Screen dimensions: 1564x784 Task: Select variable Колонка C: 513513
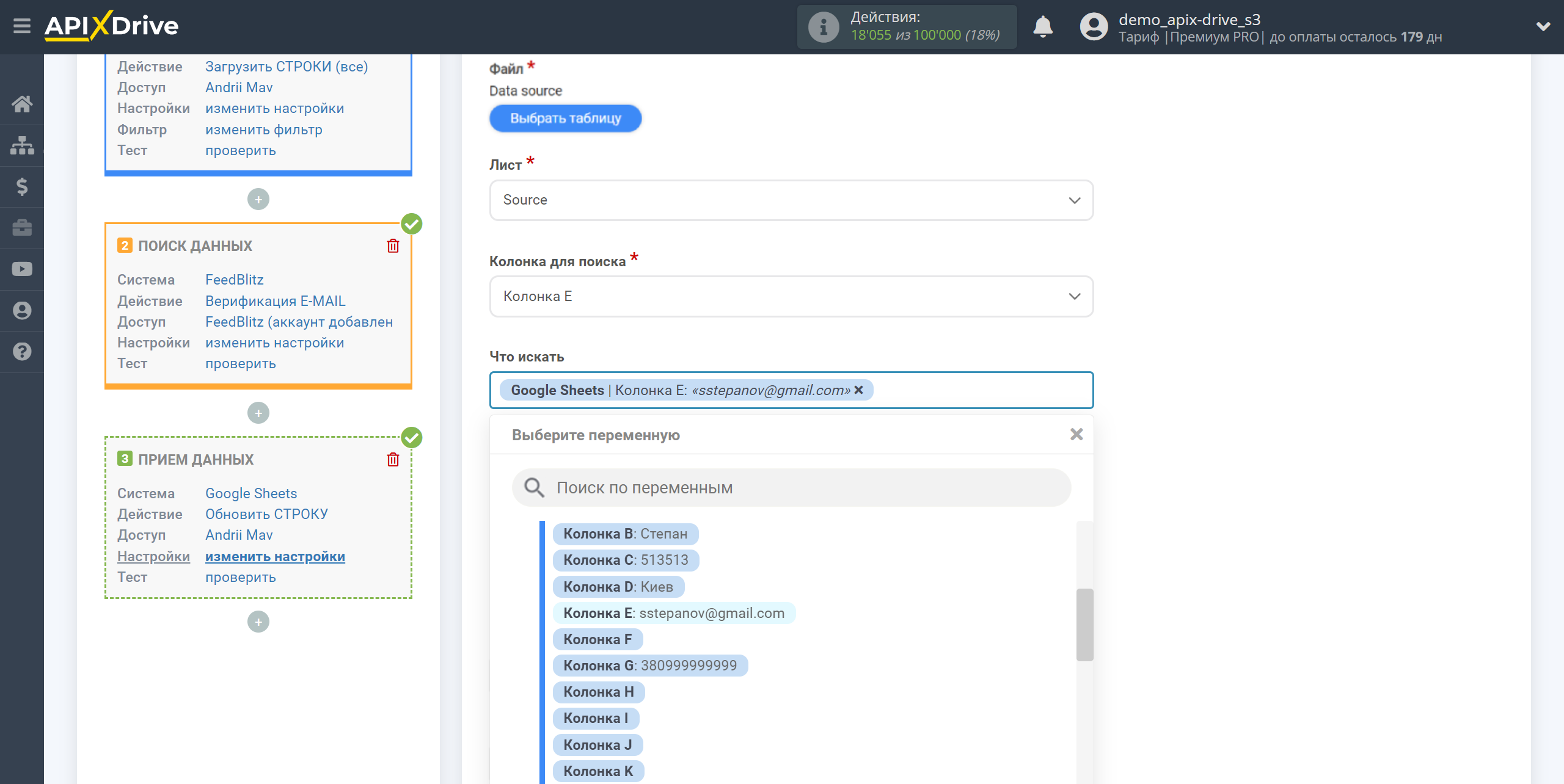point(626,560)
